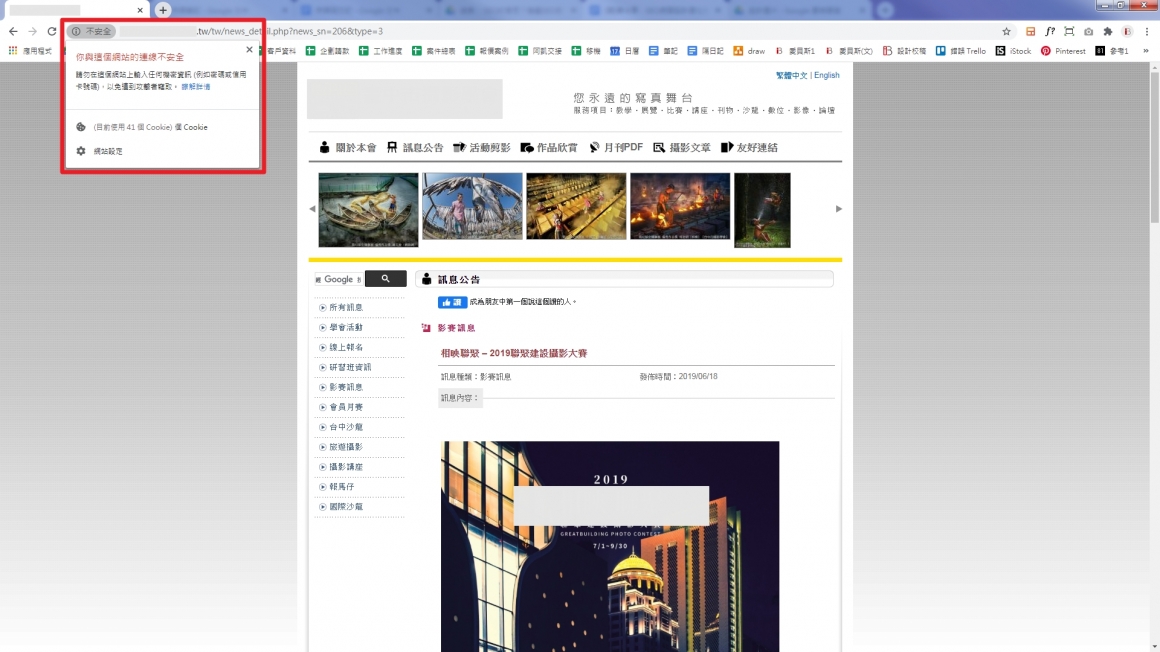Open the 攝影文章 nav menu
Image resolution: width=1160 pixels, height=652 pixels.
(x=681, y=147)
